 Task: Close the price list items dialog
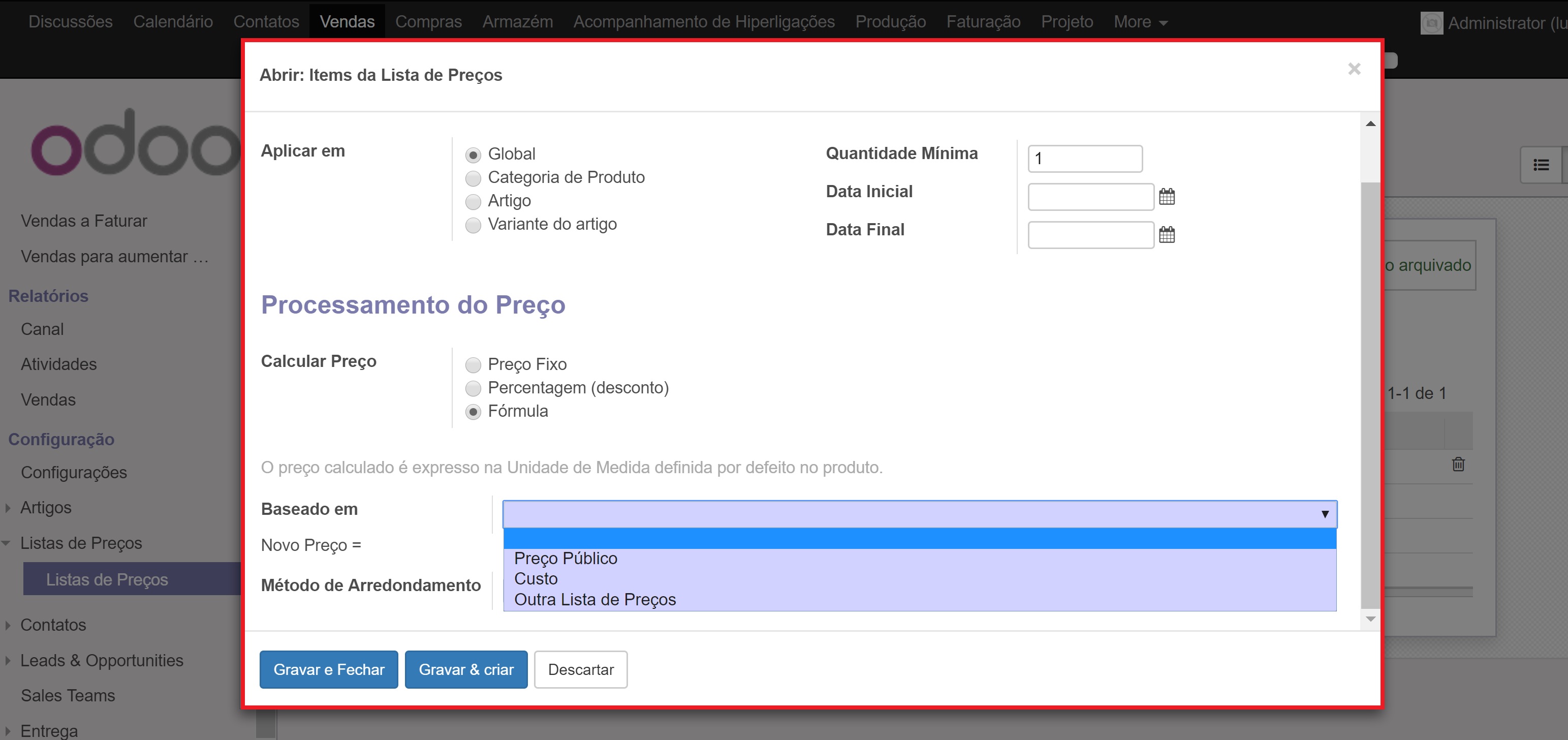(x=1354, y=69)
